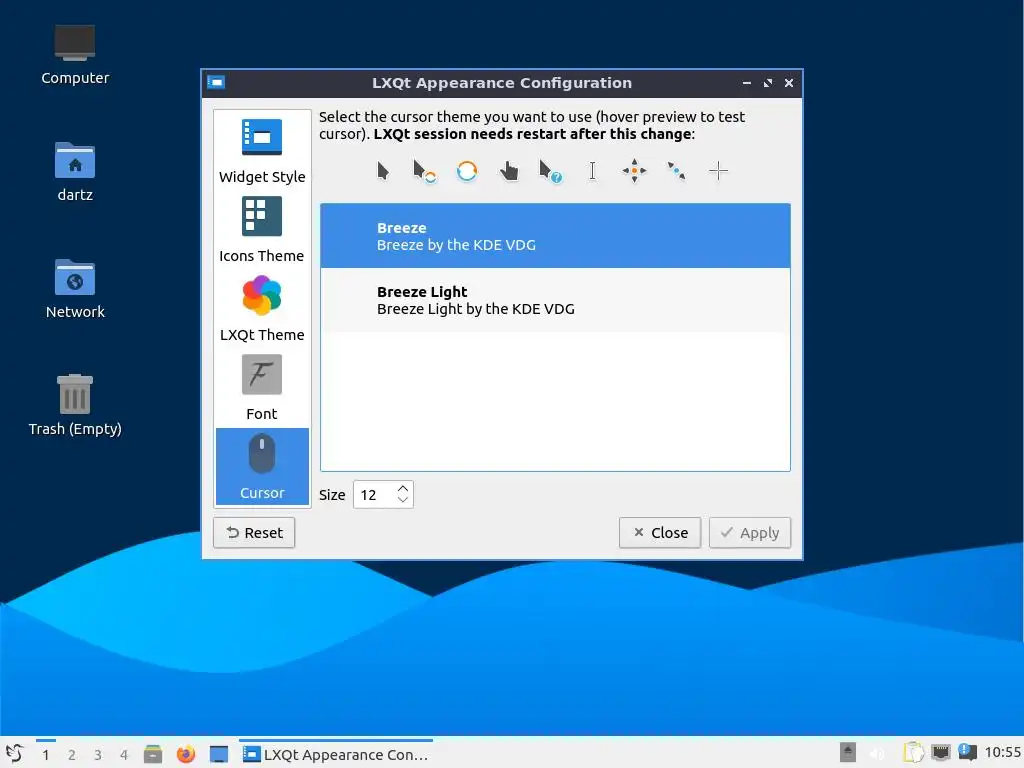This screenshot has height=768, width=1024.
Task: Open the LXQt application menu
Action: [x=14, y=754]
